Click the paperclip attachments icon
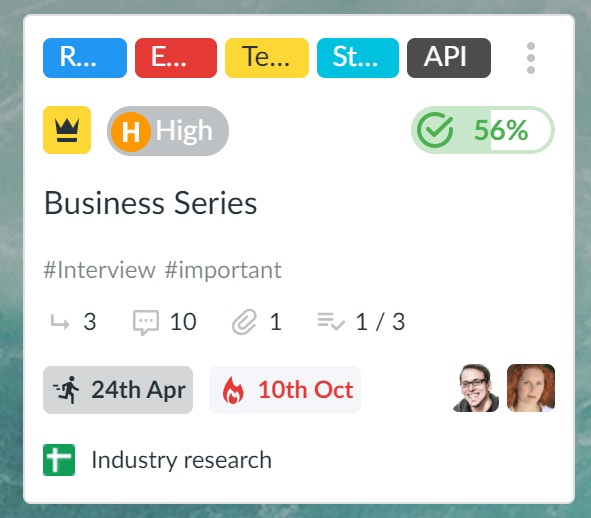The width and height of the screenshot is (591, 518). 244,322
